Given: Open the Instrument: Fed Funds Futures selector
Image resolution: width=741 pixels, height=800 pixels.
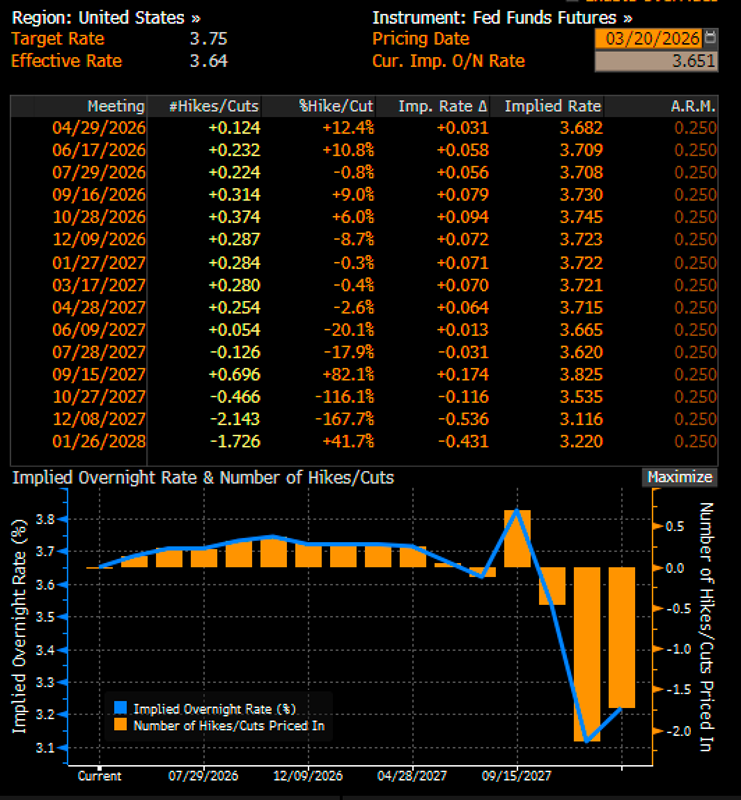Looking at the screenshot, I should (502, 18).
